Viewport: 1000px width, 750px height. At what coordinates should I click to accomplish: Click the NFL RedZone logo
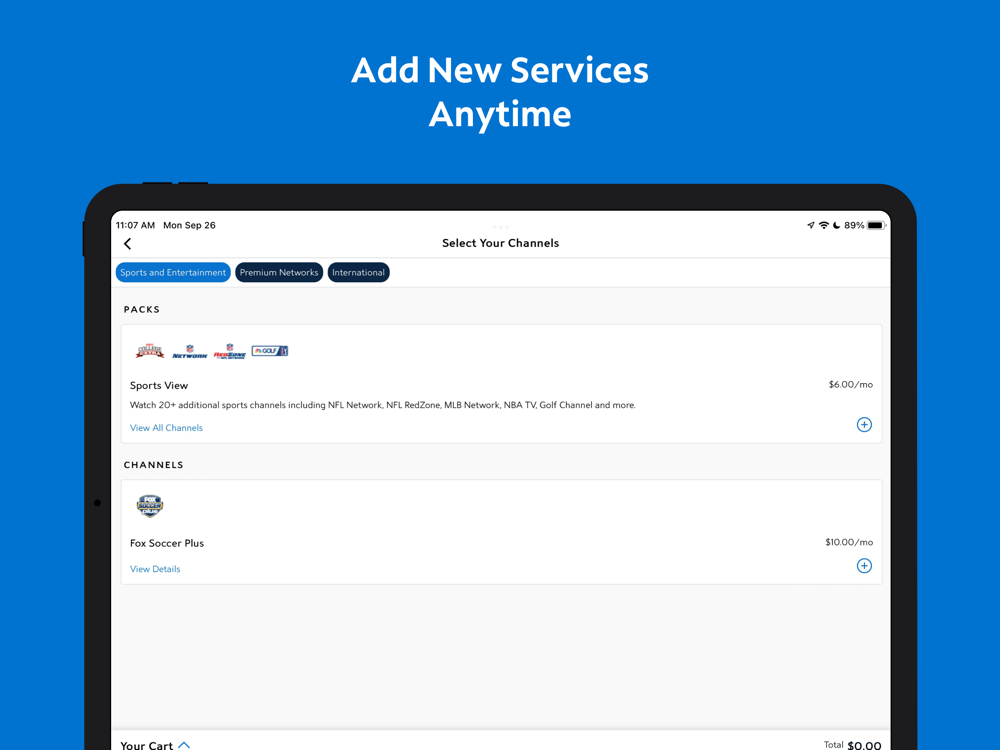(230, 351)
